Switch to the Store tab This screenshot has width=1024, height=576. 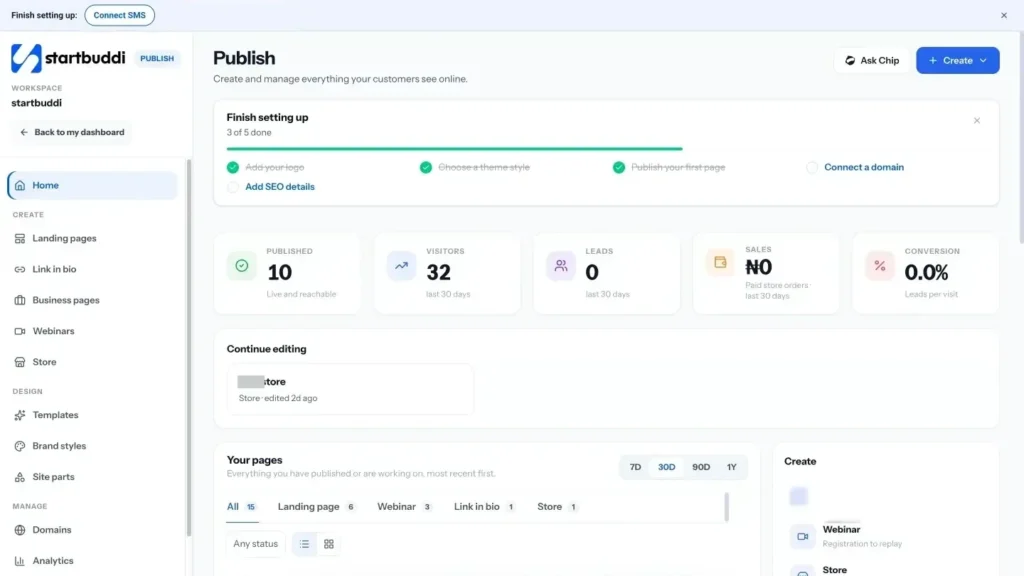[557, 507]
